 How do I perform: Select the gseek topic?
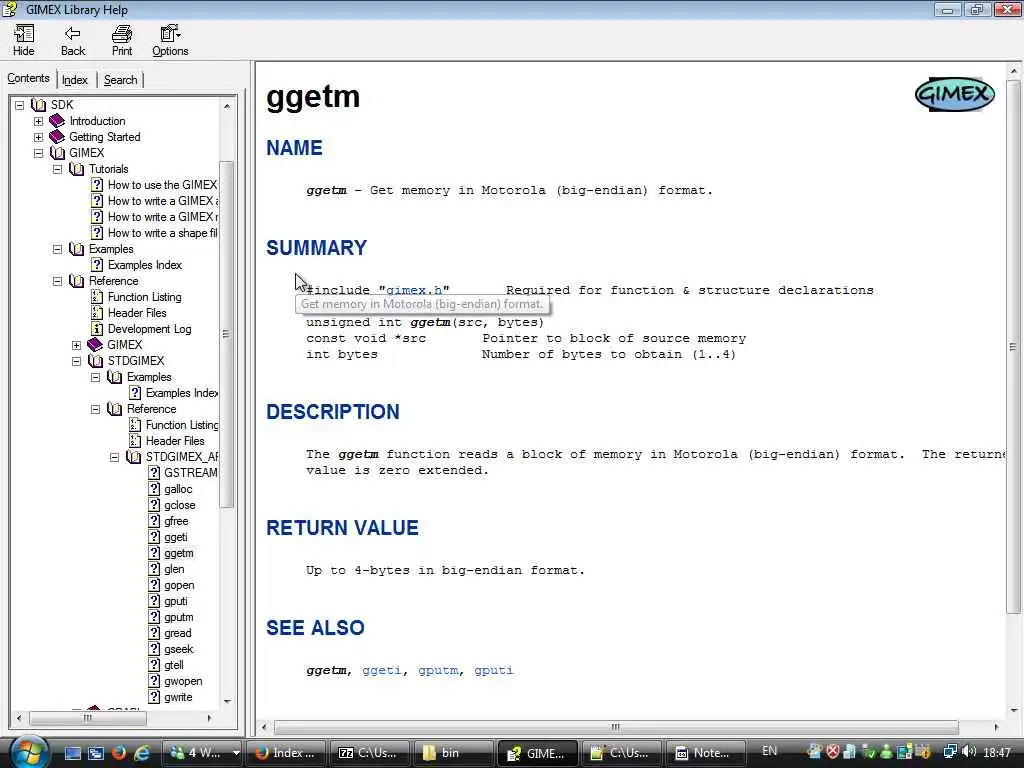tap(178, 649)
